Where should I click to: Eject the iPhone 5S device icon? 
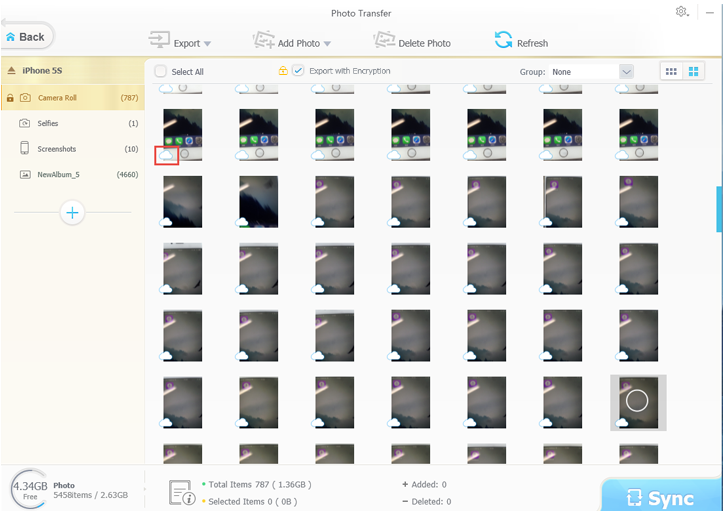(x=12, y=70)
